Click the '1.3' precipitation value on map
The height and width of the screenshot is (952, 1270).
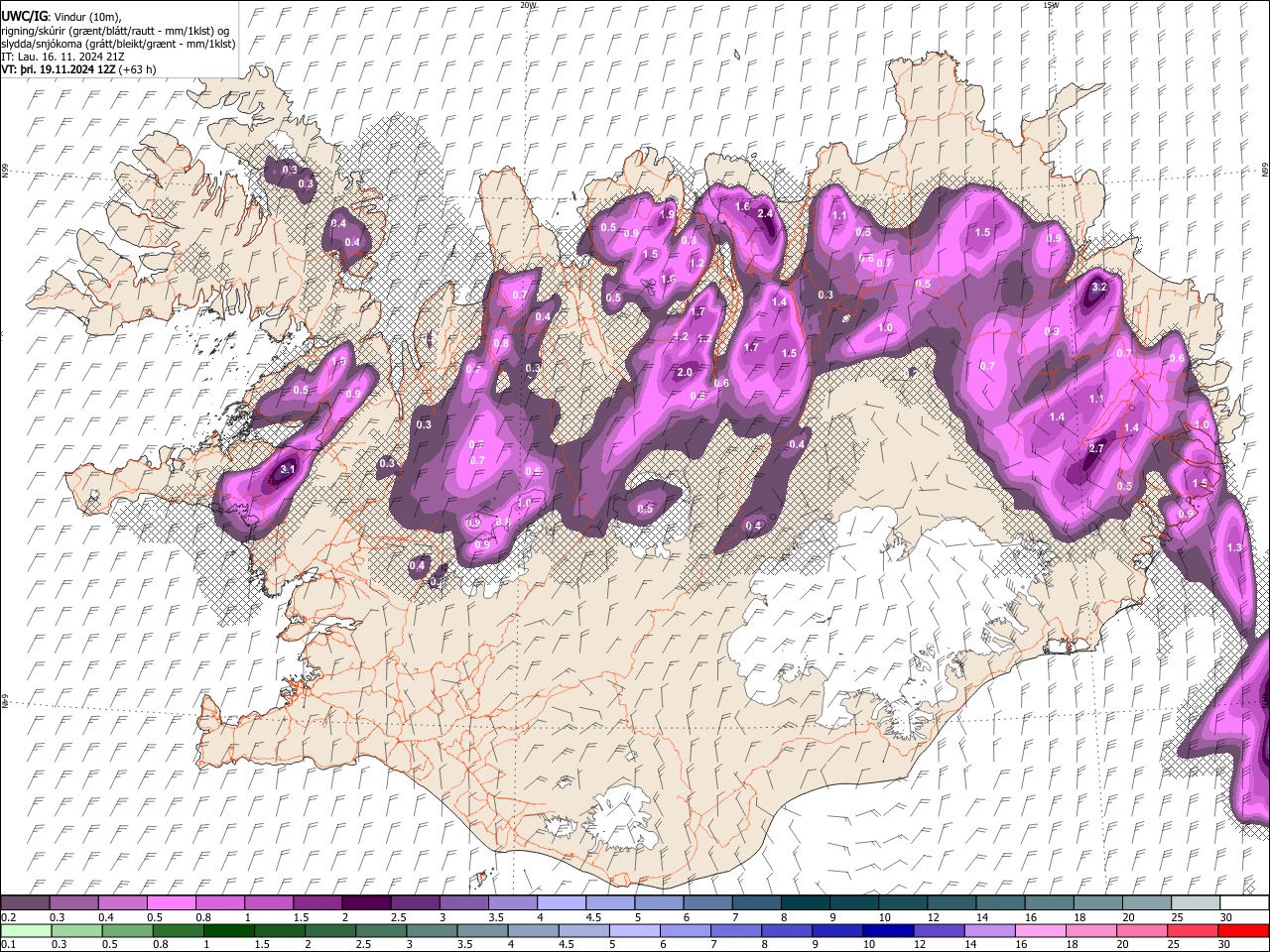click(x=1234, y=547)
